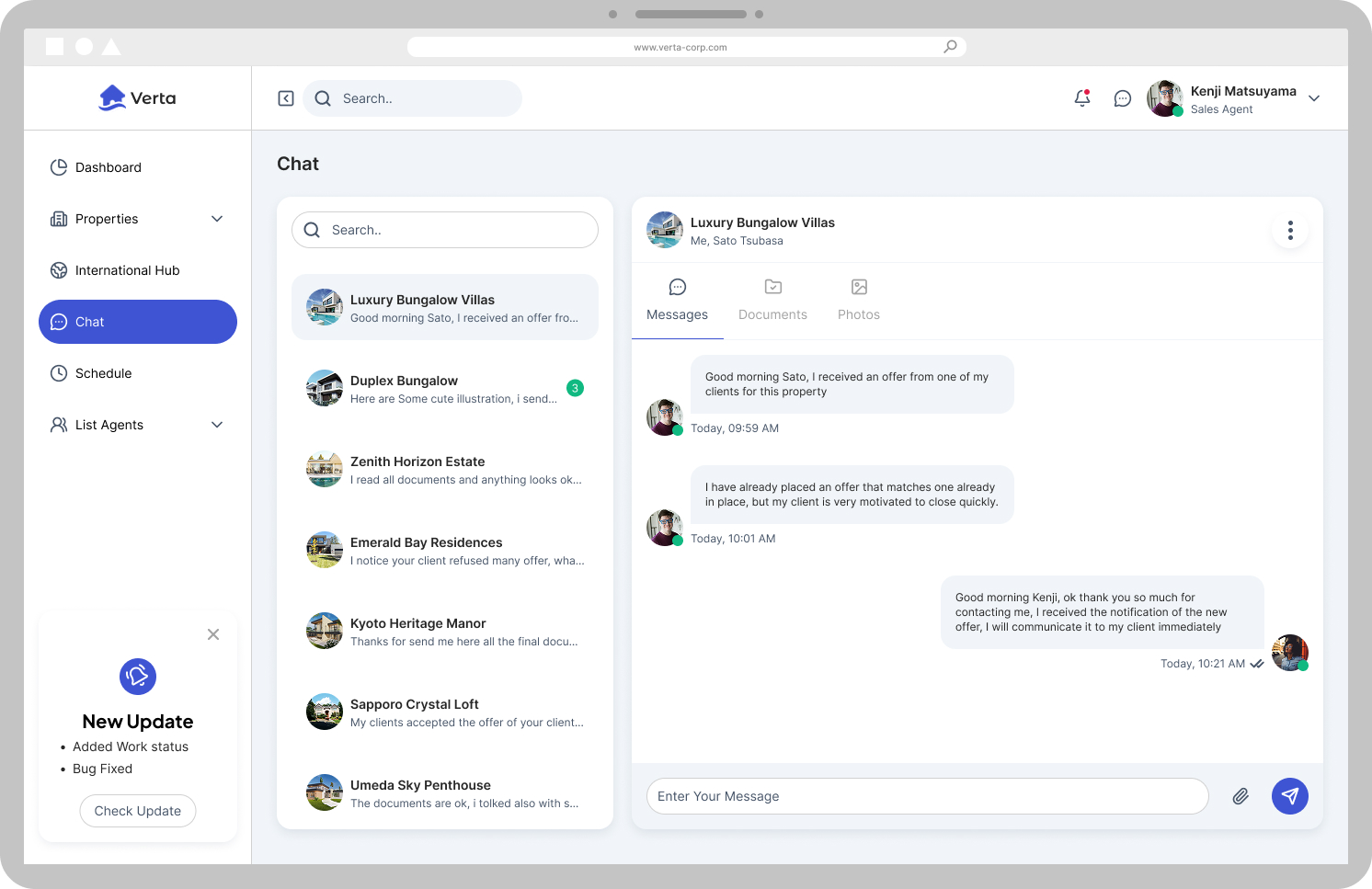Click the magnifier icon in header search
The image size is (1372, 889).
323,98
